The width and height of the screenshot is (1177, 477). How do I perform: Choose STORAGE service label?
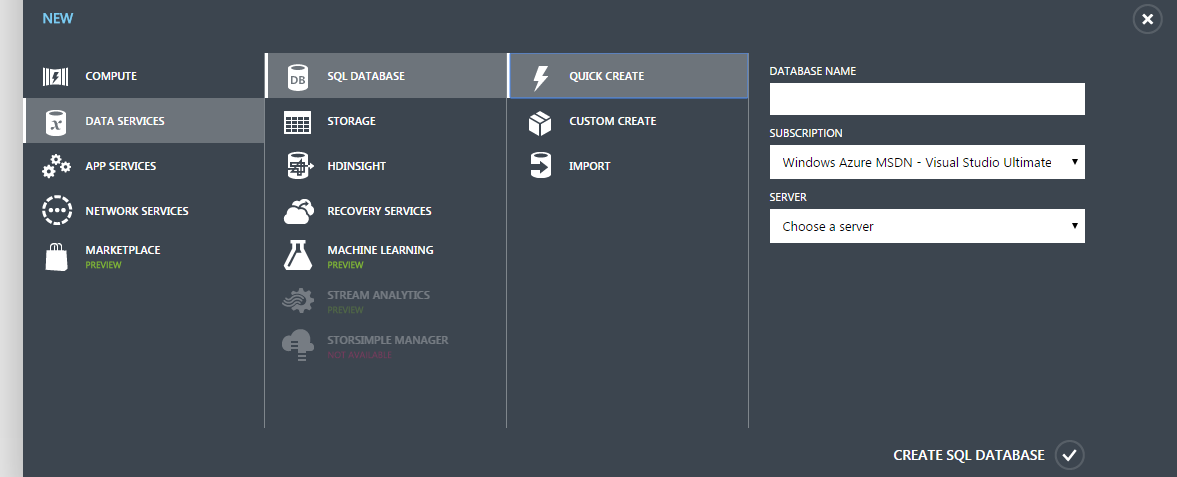(351, 122)
